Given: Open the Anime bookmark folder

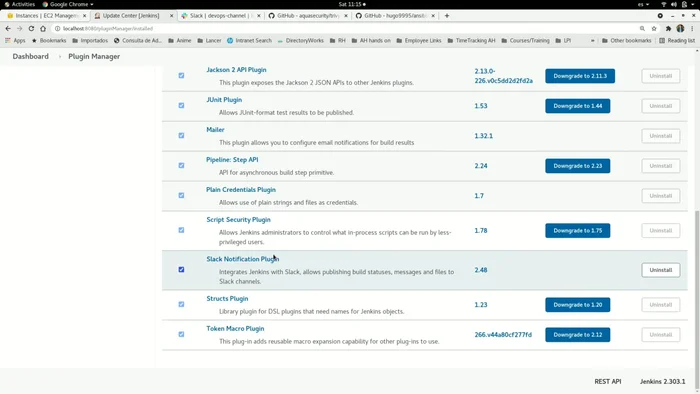Looking at the screenshot, I should pos(179,41).
